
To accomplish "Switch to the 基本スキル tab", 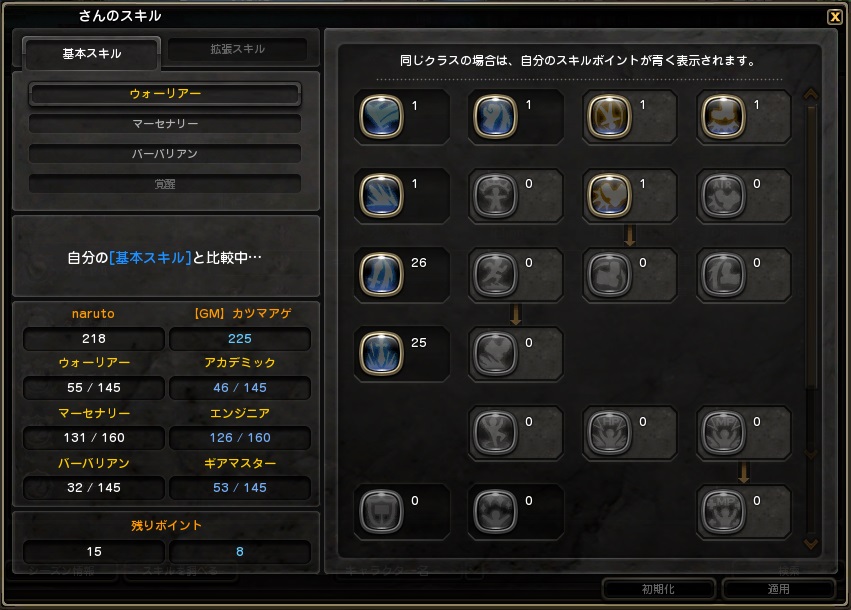I will coord(92,54).
